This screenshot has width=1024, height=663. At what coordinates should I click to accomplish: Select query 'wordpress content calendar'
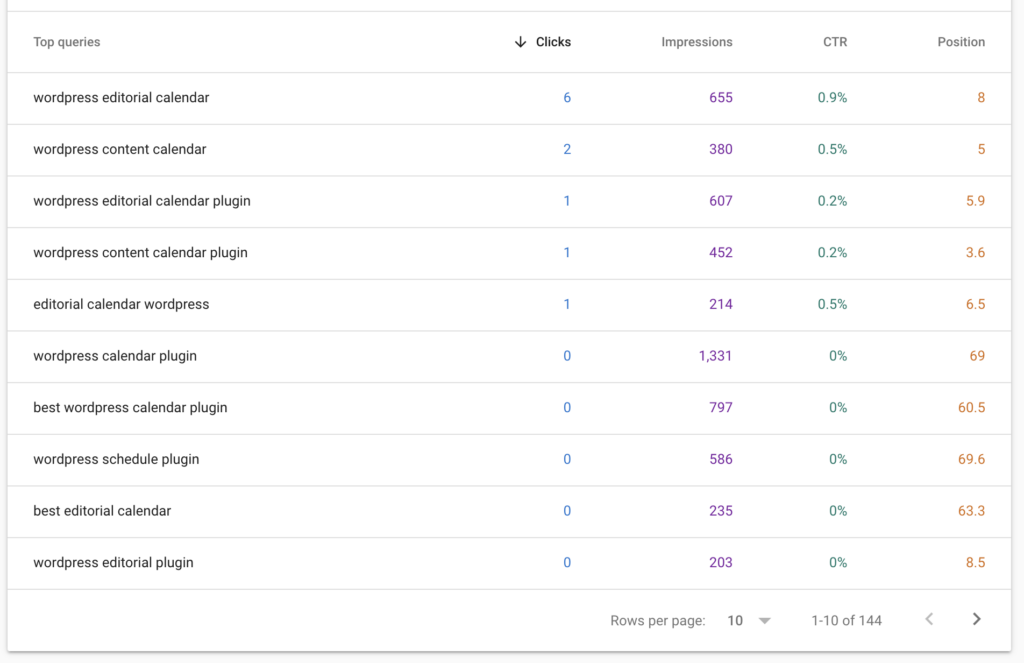[x=120, y=150]
